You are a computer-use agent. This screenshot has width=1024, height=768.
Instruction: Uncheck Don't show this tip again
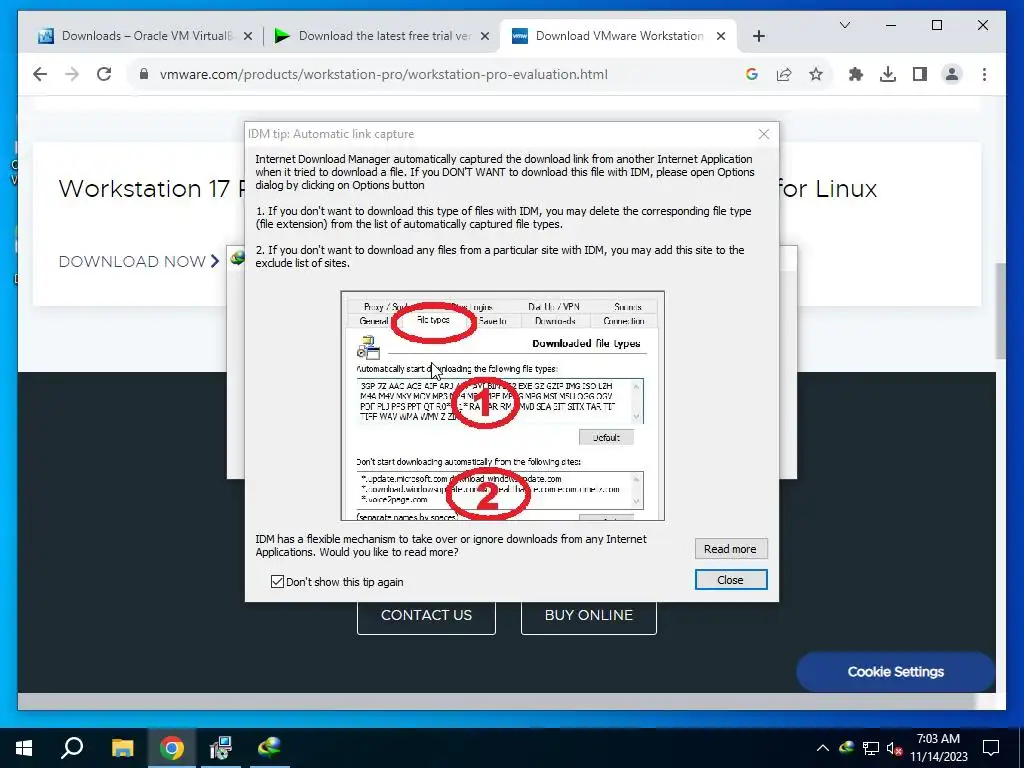coord(277,581)
